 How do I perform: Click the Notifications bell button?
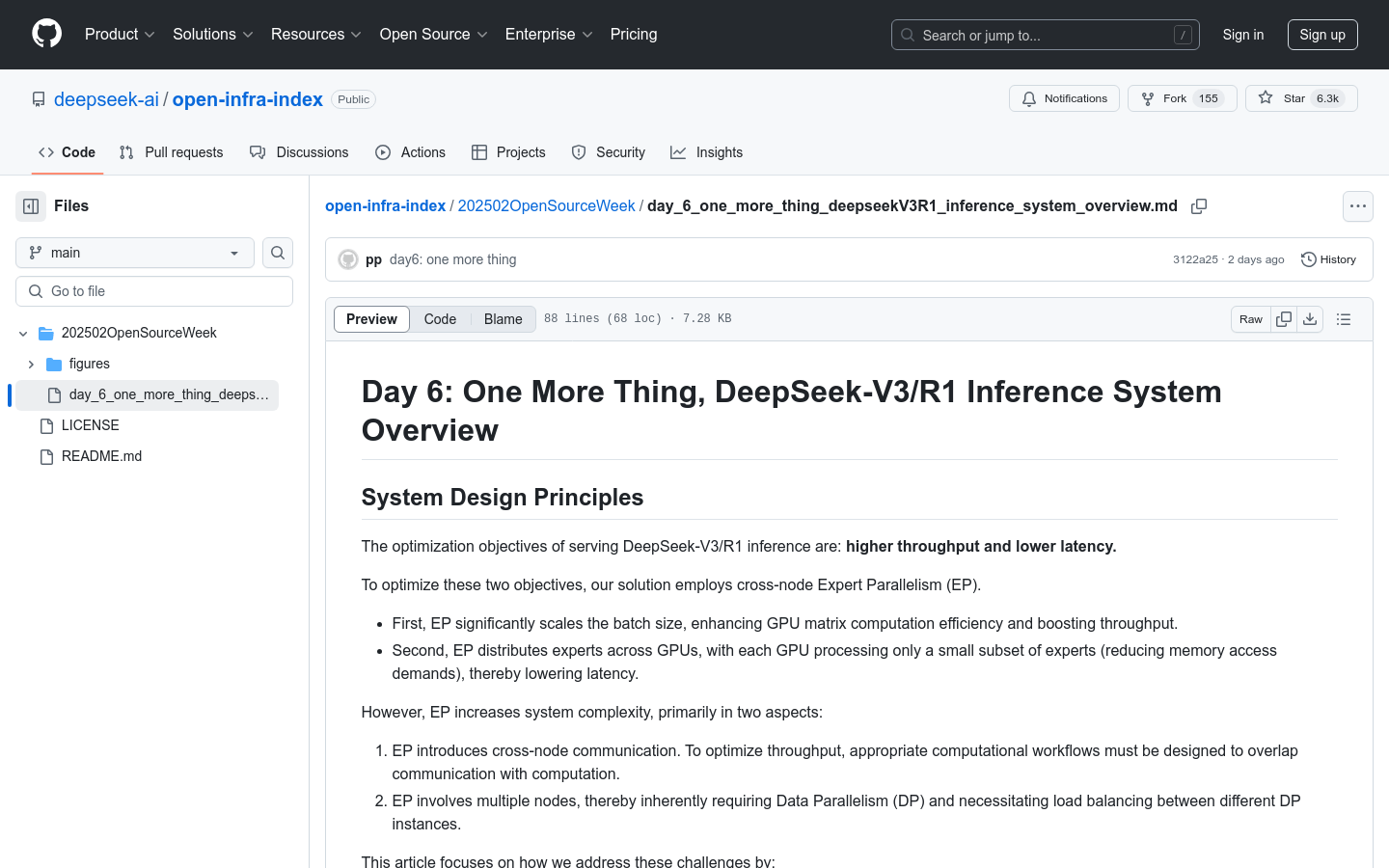(1064, 98)
